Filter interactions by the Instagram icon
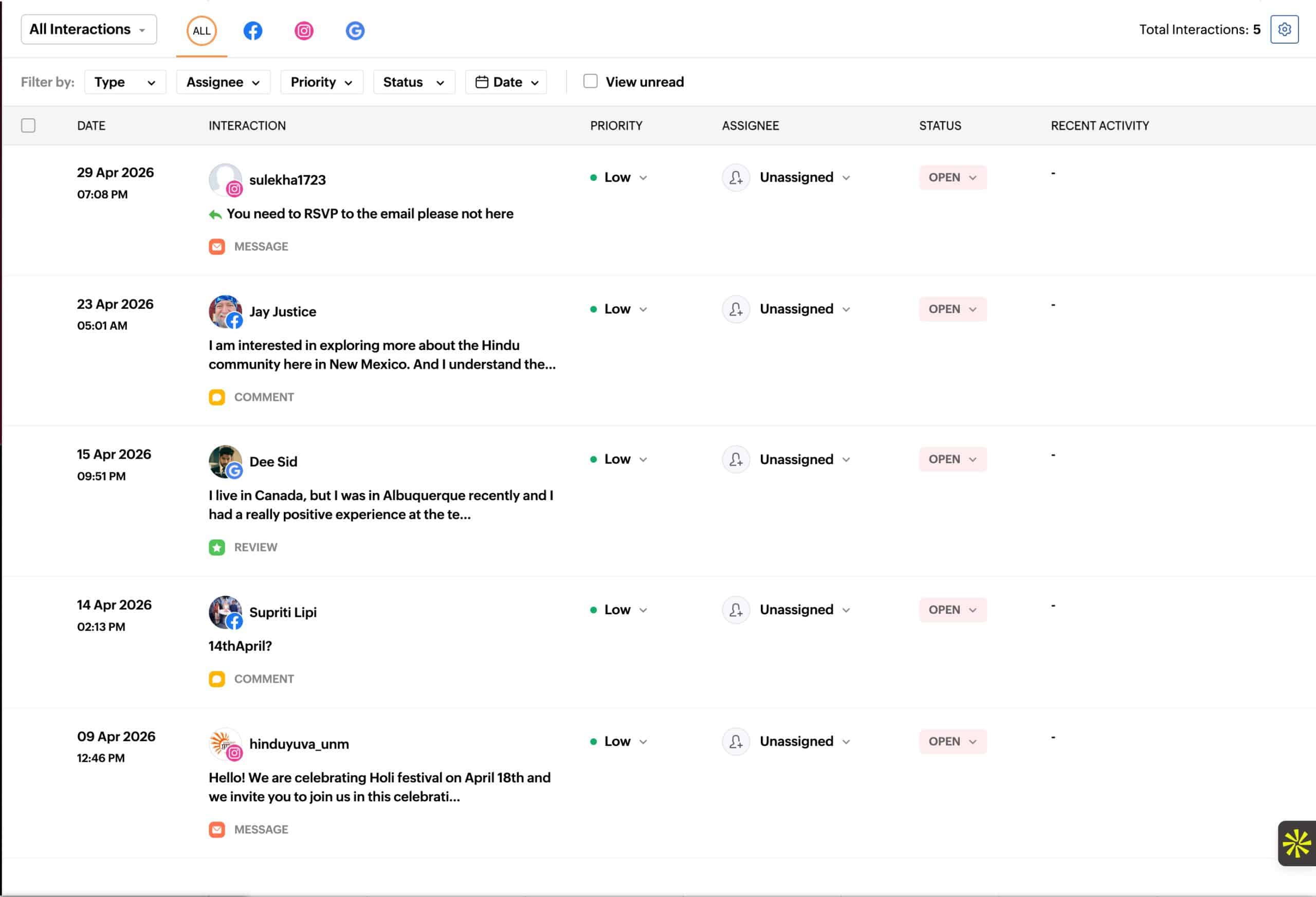The height and width of the screenshot is (897, 1316). 304,30
